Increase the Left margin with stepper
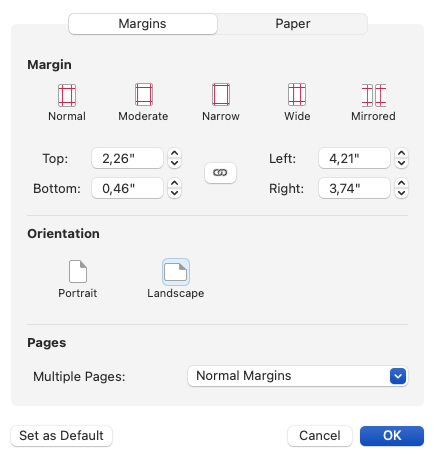This screenshot has width=438, height=459. [x=401, y=153]
